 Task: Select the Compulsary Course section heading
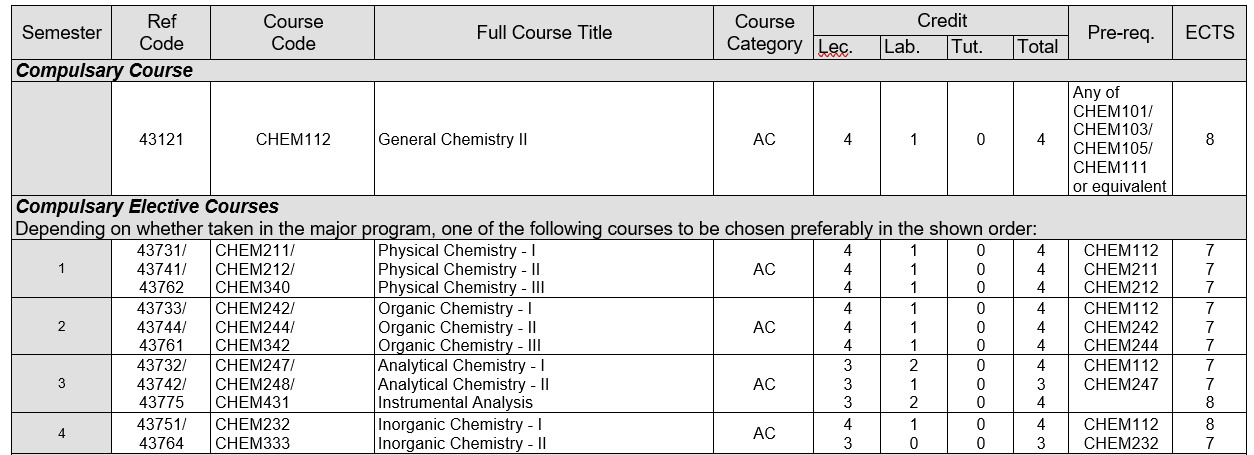[x=105, y=71]
